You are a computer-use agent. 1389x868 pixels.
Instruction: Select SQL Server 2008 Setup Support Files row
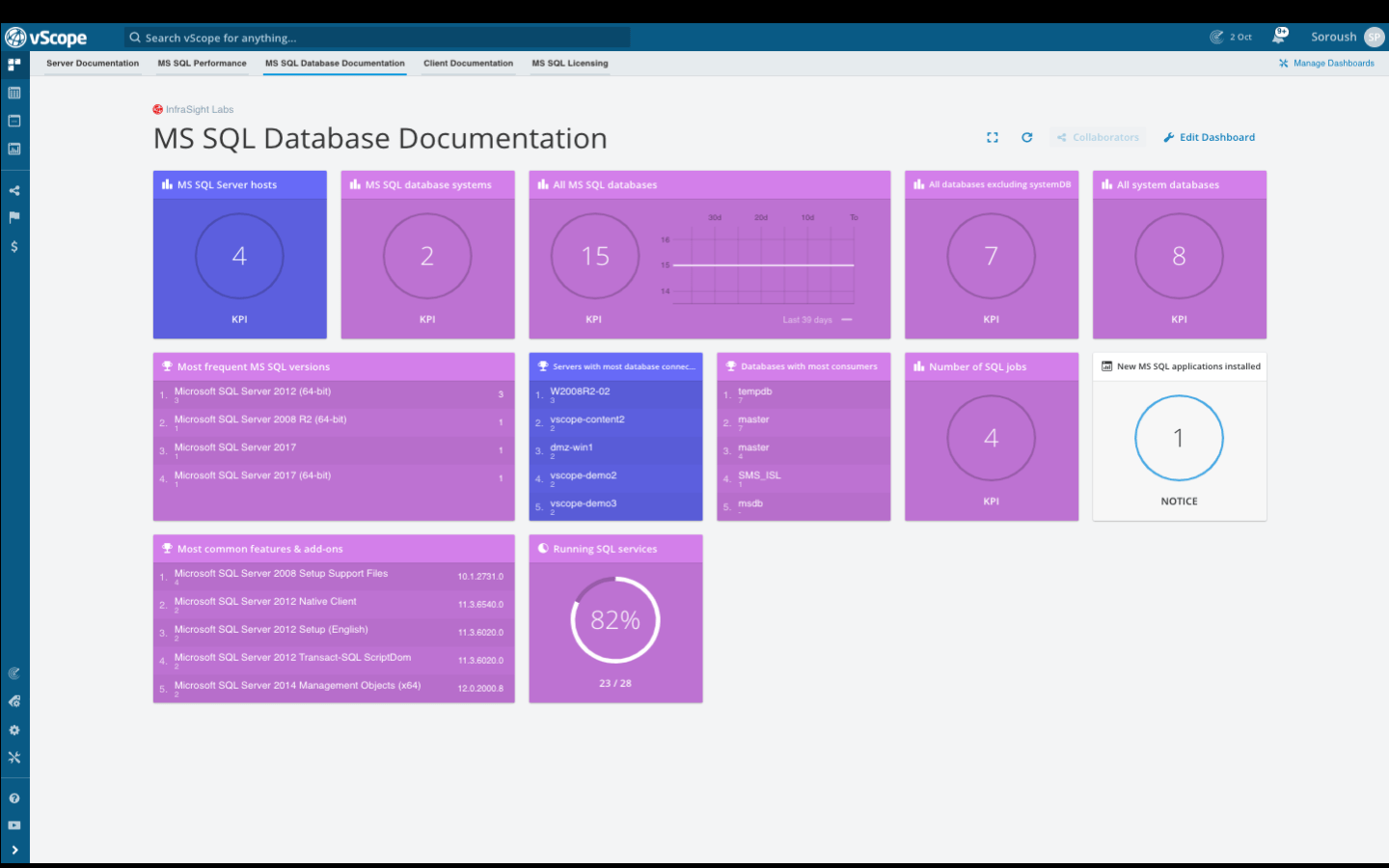[x=334, y=577]
